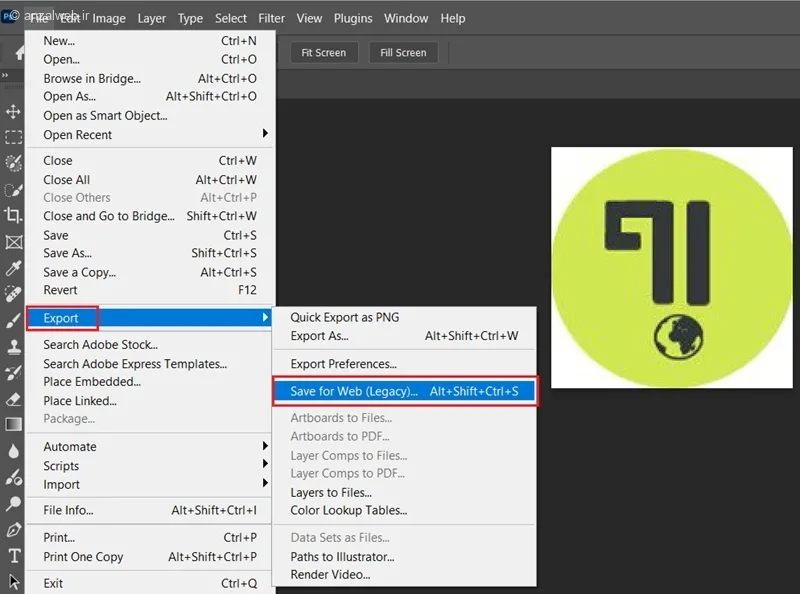Expand the Import submenu
The height and width of the screenshot is (594, 800).
pos(149,484)
